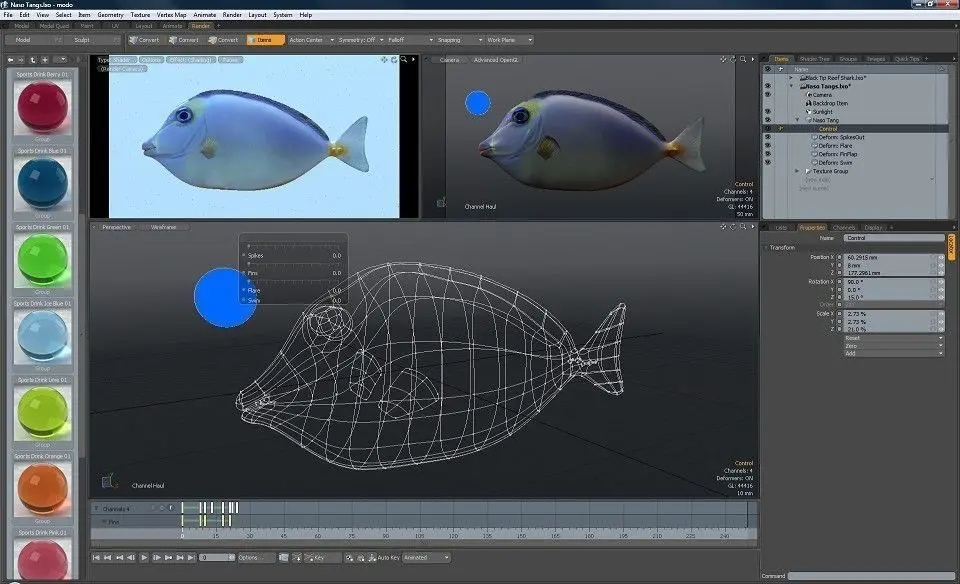
Task: Expand the Black Tip Reef Shark.lxo scene
Action: pyautogui.click(x=791, y=78)
